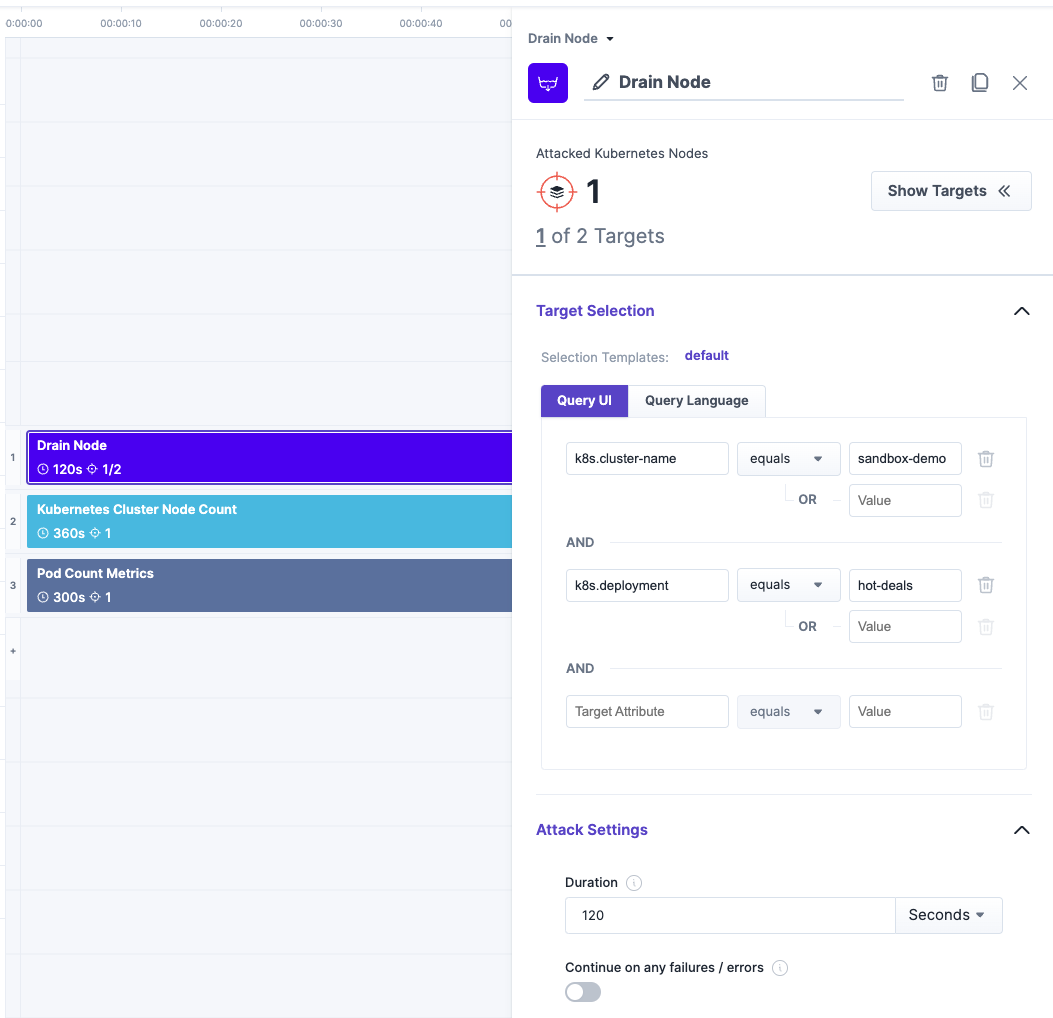Open equals operator dropdown for Target Attribute row

788,712
